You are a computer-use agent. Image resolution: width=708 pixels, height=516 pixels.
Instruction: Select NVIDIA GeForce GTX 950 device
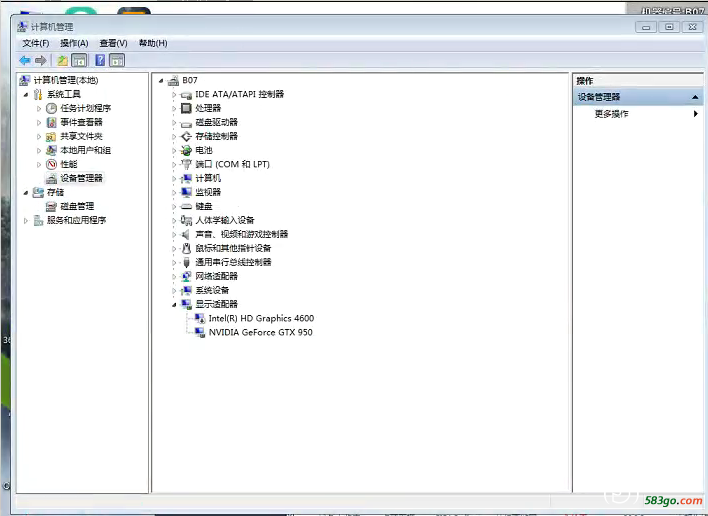[260, 332]
